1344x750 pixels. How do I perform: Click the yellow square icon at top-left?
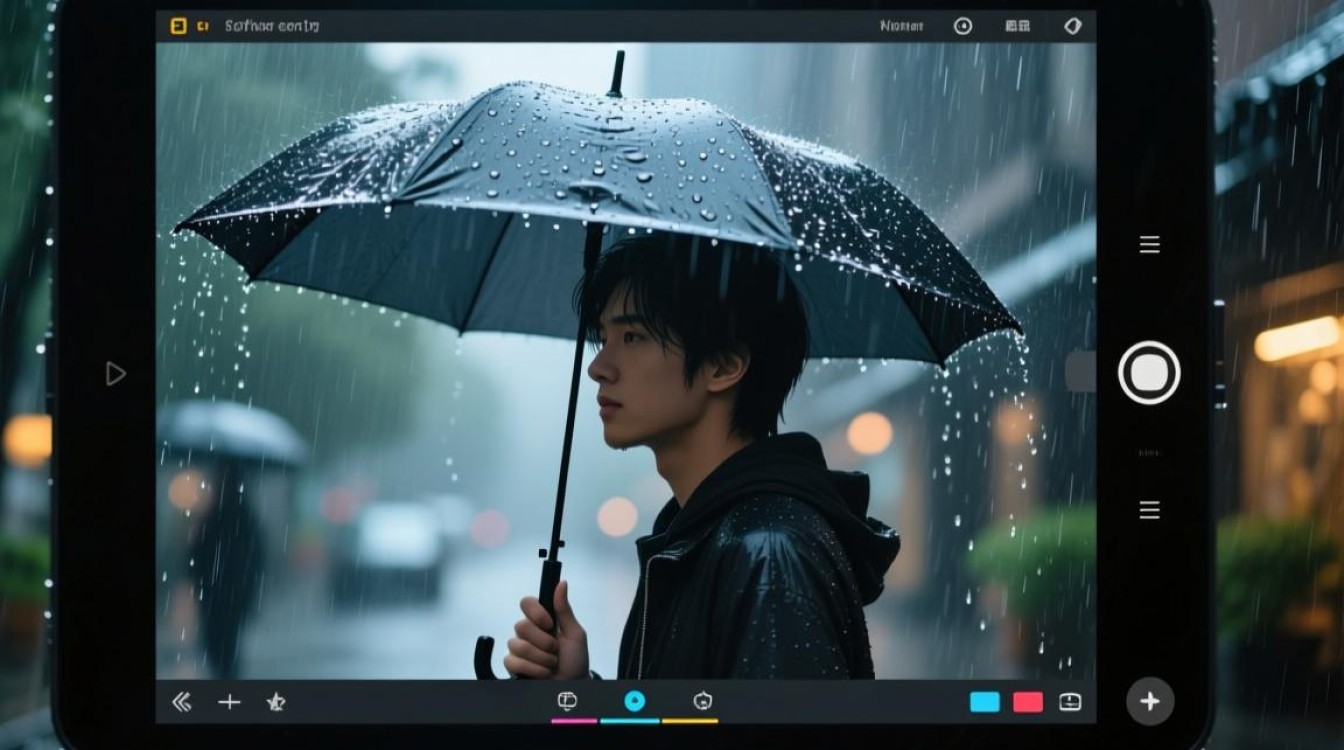[x=179, y=26]
